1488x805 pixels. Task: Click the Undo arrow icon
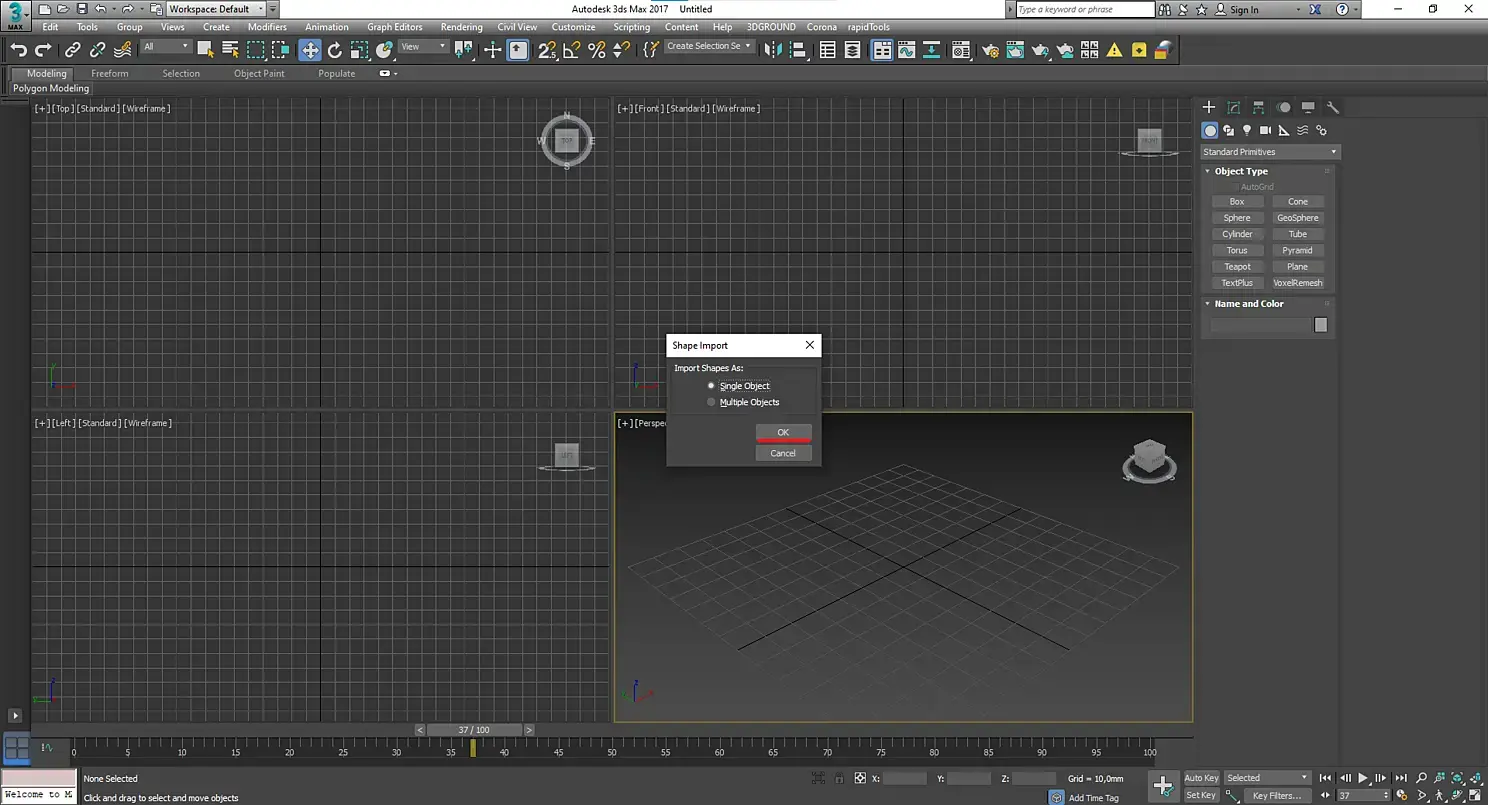pos(18,50)
